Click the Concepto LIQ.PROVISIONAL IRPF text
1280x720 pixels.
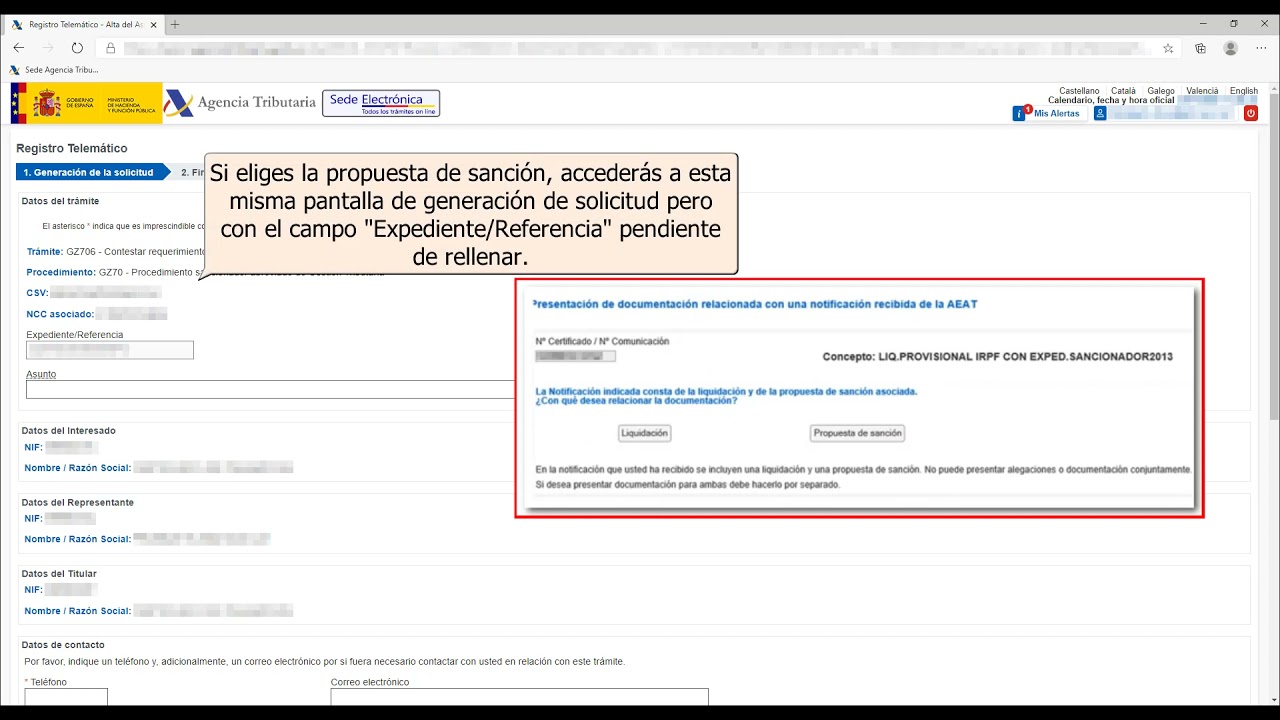pos(997,357)
